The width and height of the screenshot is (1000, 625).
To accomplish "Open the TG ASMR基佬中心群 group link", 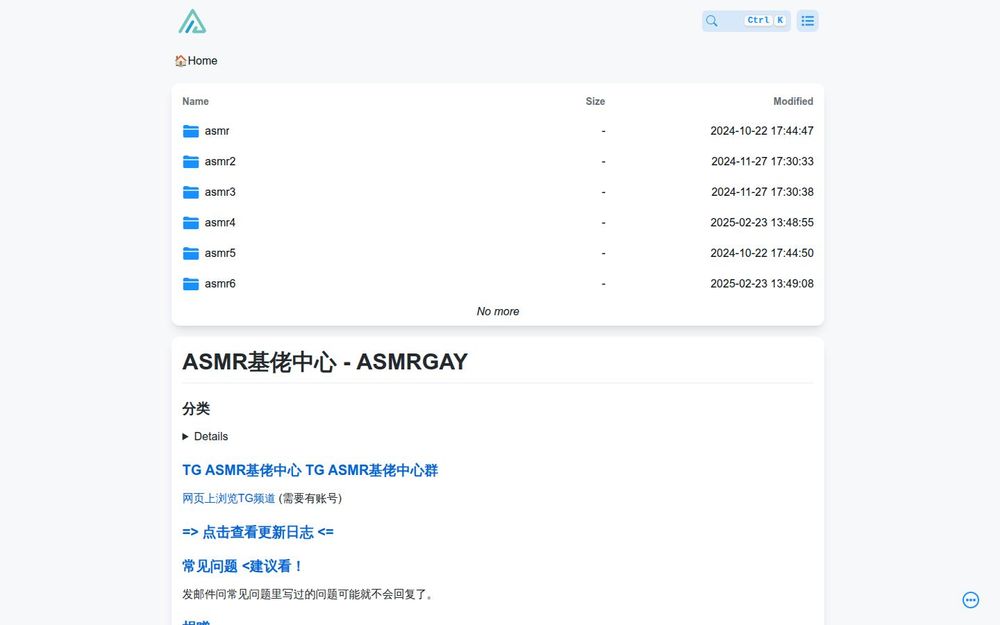I will coord(372,471).
